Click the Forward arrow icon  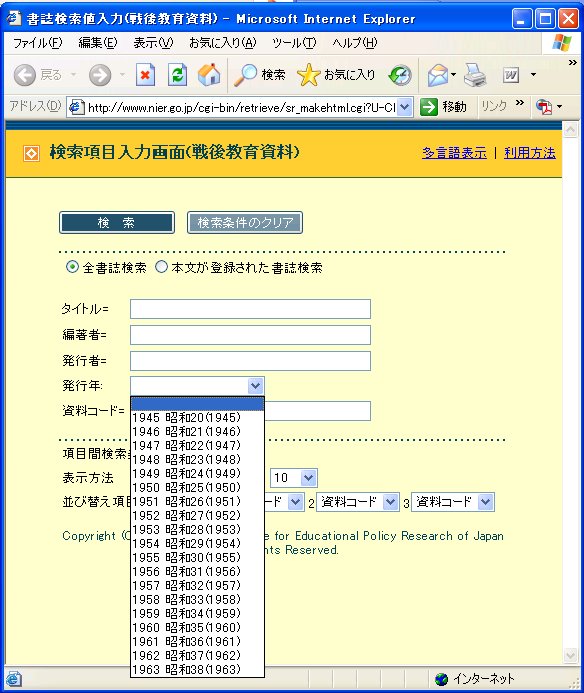pyautogui.click(x=100, y=75)
